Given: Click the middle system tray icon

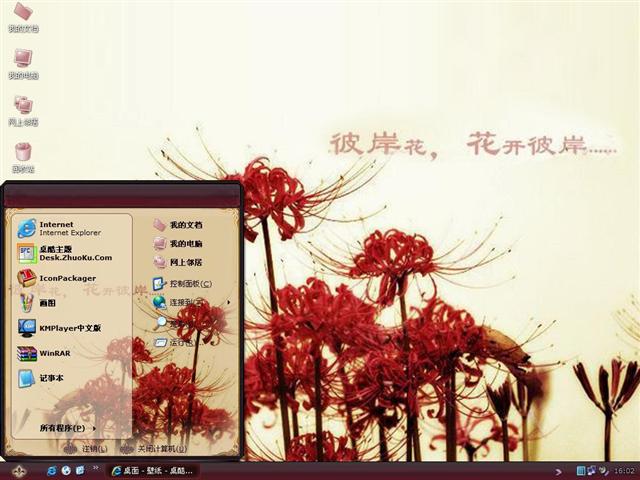Looking at the screenshot, I should 591,471.
